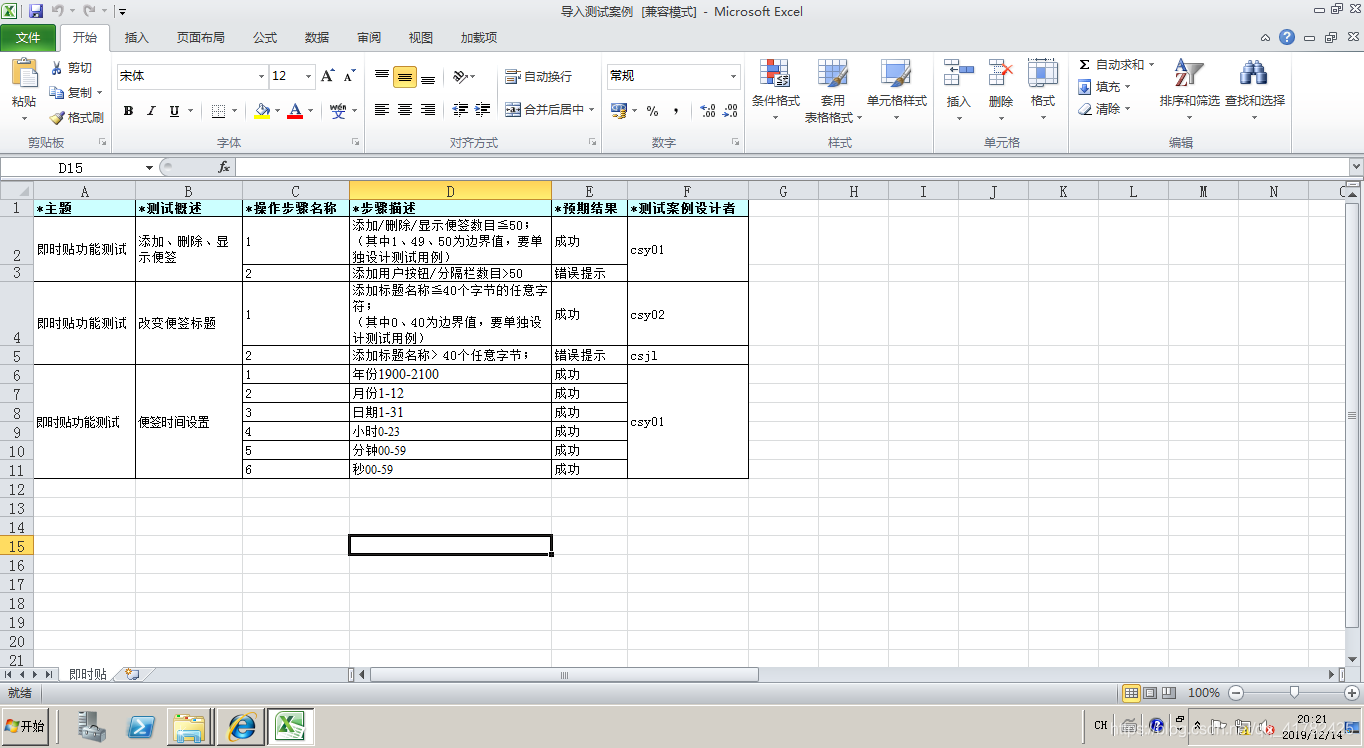
Task: Open the Name Box dropdown showing D15
Action: click(149, 168)
